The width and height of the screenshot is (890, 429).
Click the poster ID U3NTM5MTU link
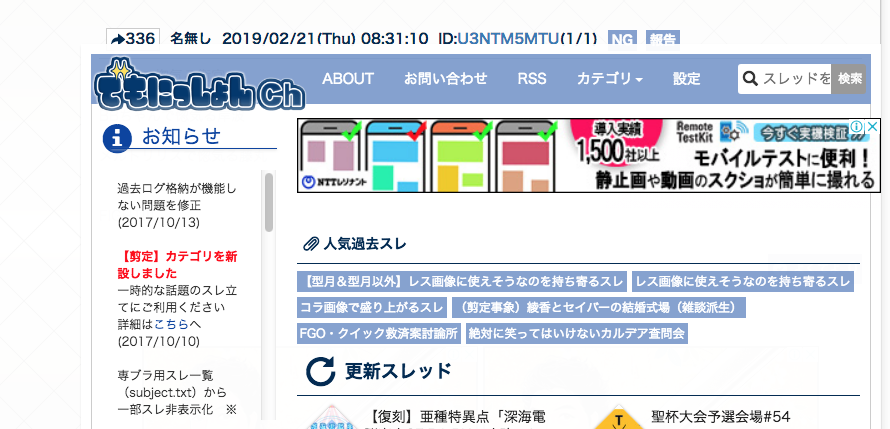pyautogui.click(x=507, y=39)
